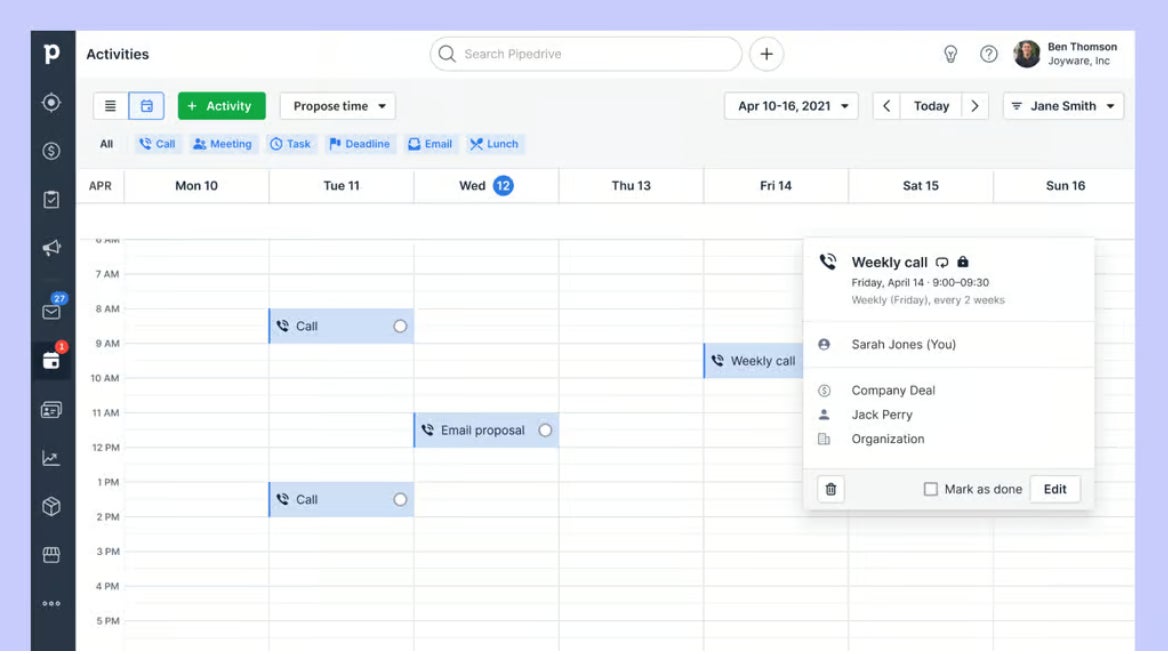Mark Tuesday 1 PM Call as done

click(x=400, y=500)
